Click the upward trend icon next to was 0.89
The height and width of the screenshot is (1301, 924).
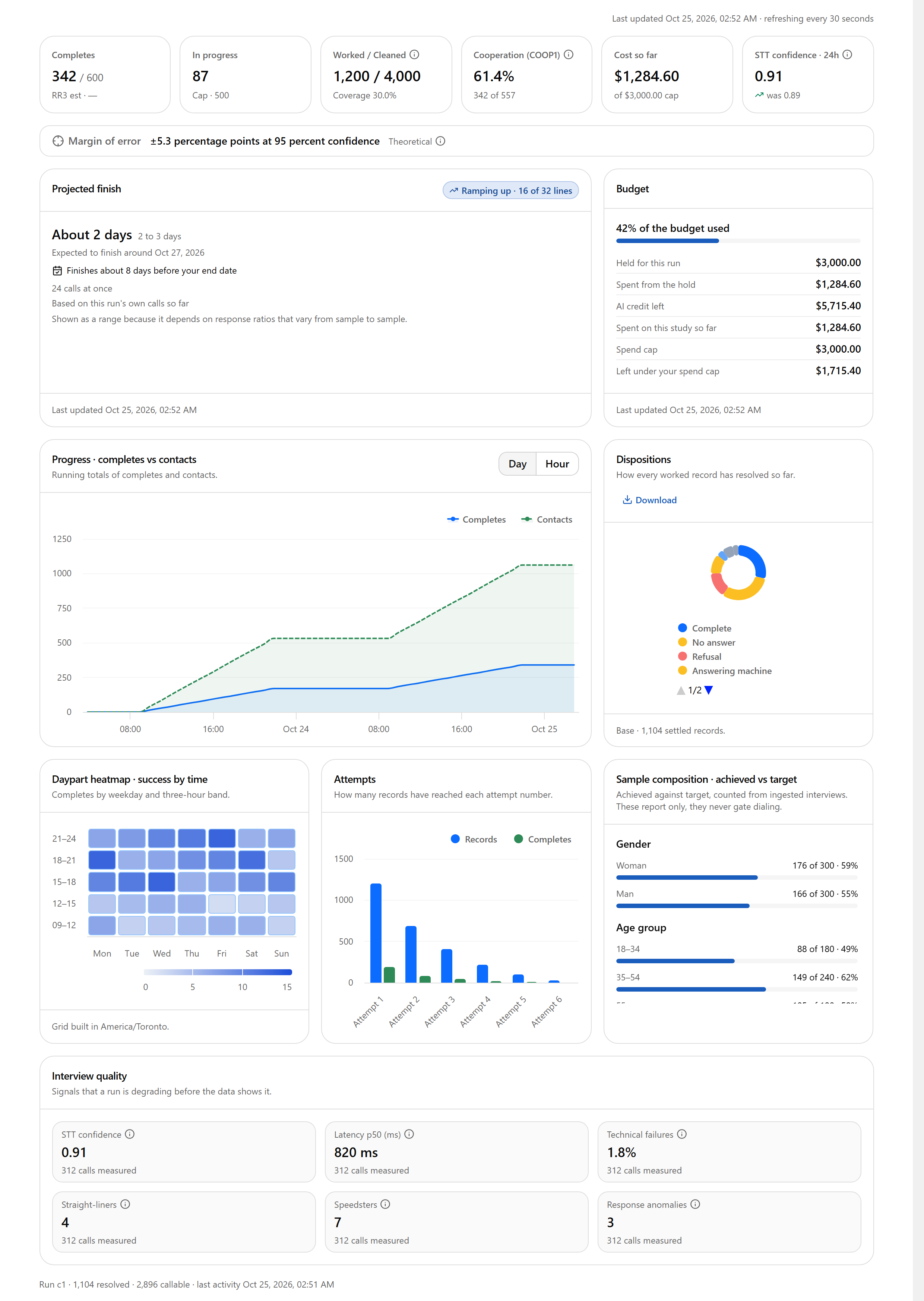pyautogui.click(x=759, y=95)
